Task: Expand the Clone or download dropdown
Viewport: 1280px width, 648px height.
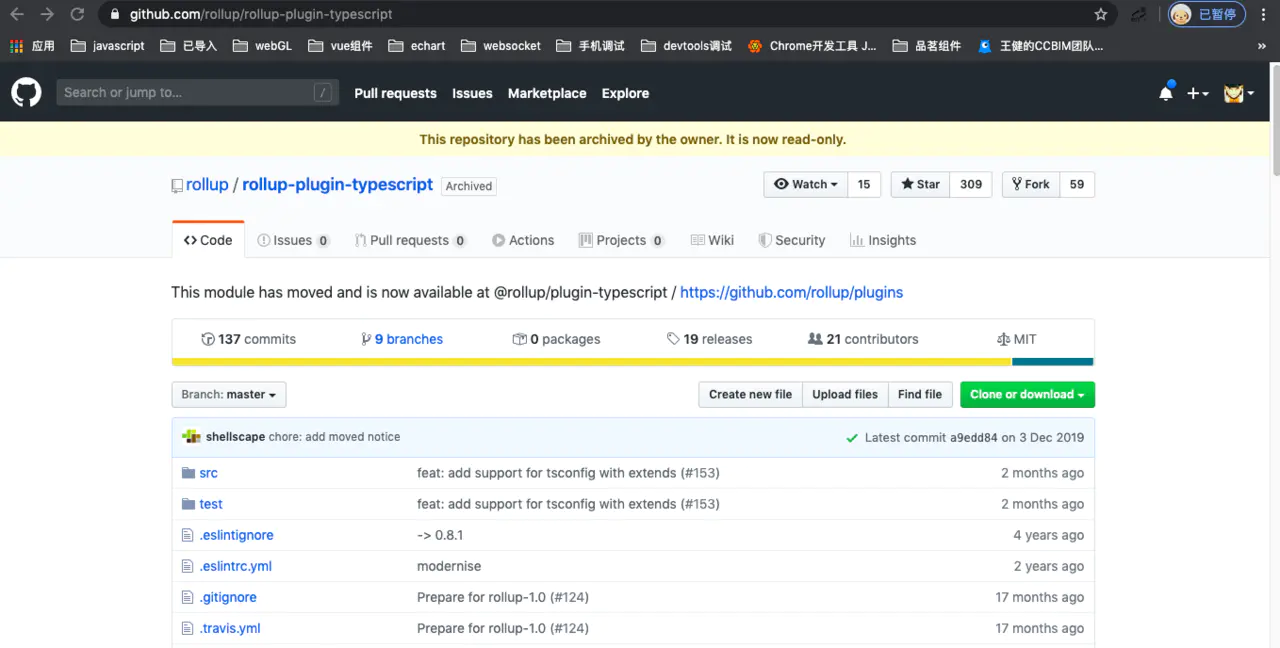Action: point(1027,394)
